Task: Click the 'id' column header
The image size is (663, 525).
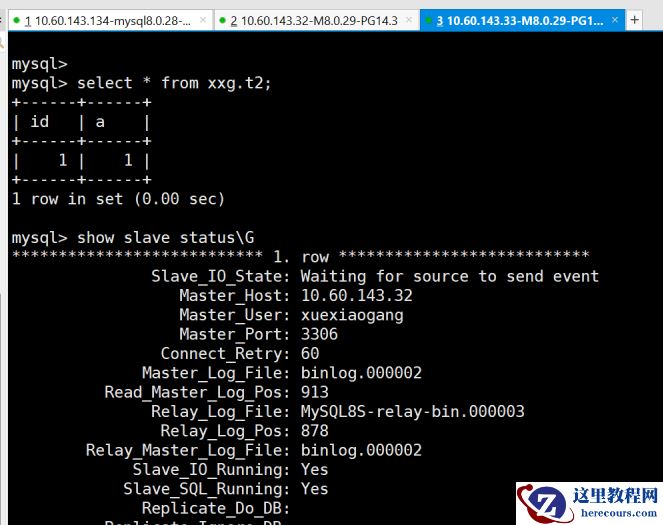Action: click(40, 122)
